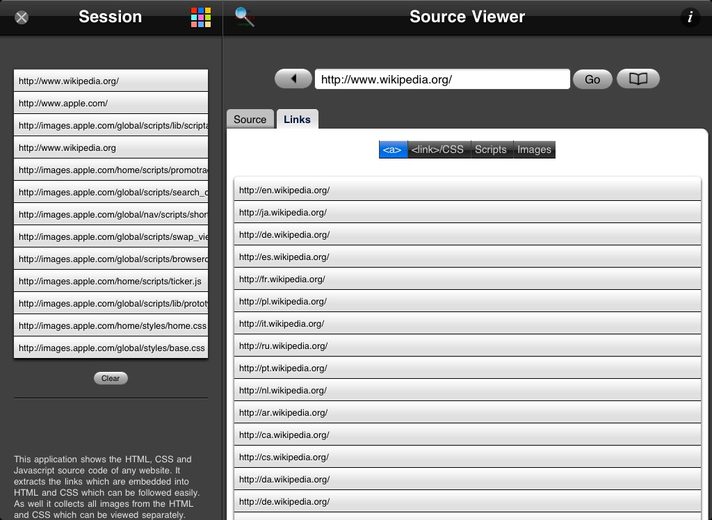Open session entry global/styles/base.css
Viewport: 712px width, 520px height.
click(x=111, y=347)
